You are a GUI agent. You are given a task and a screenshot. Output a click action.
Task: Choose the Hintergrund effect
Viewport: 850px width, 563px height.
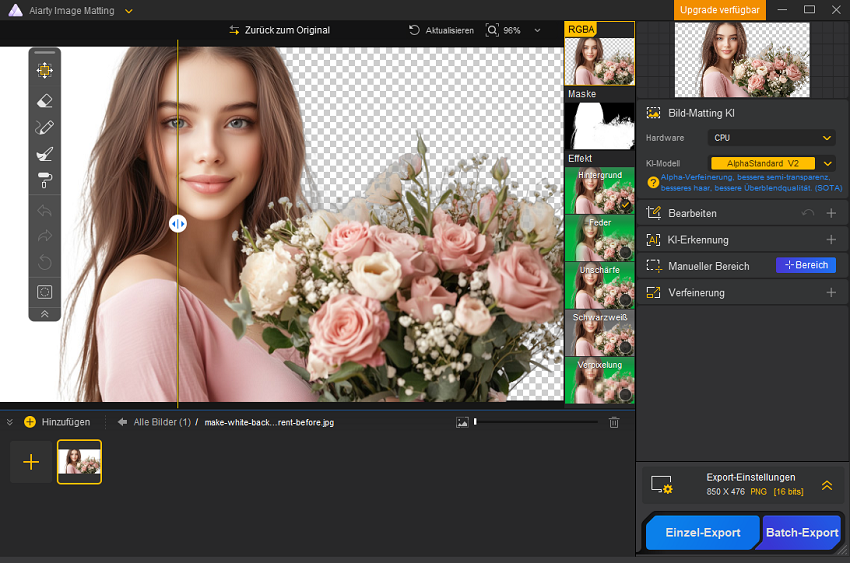[599, 190]
